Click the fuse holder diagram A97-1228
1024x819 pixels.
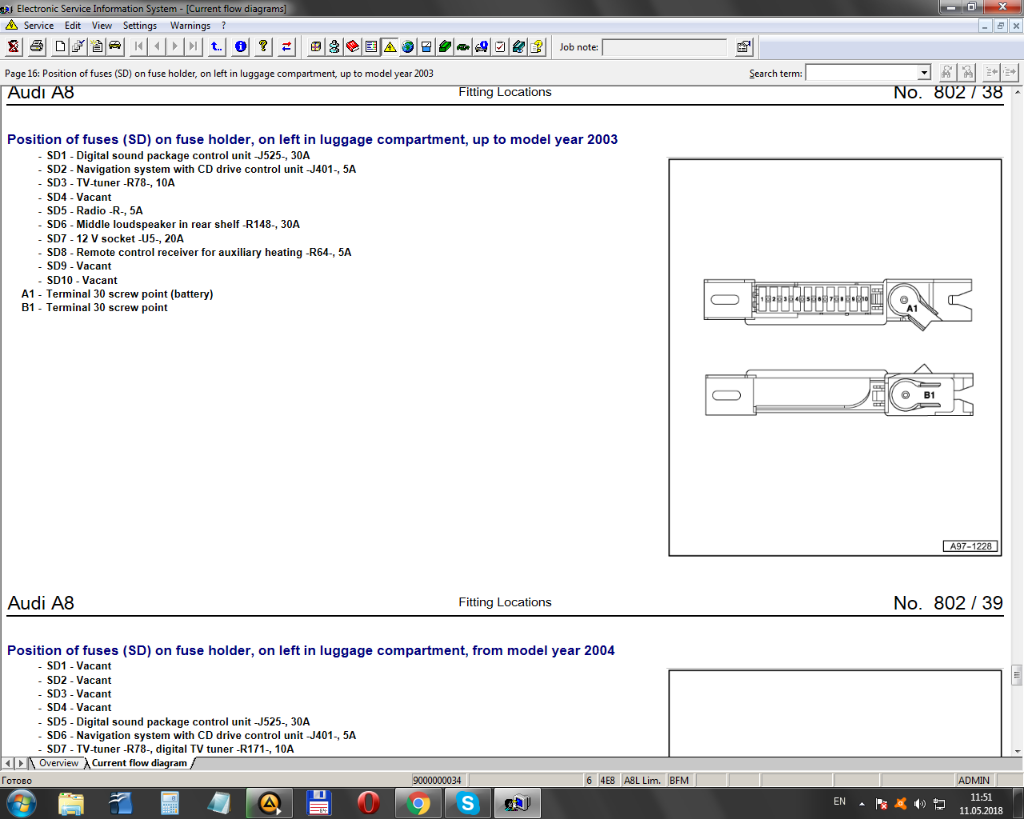[835, 357]
